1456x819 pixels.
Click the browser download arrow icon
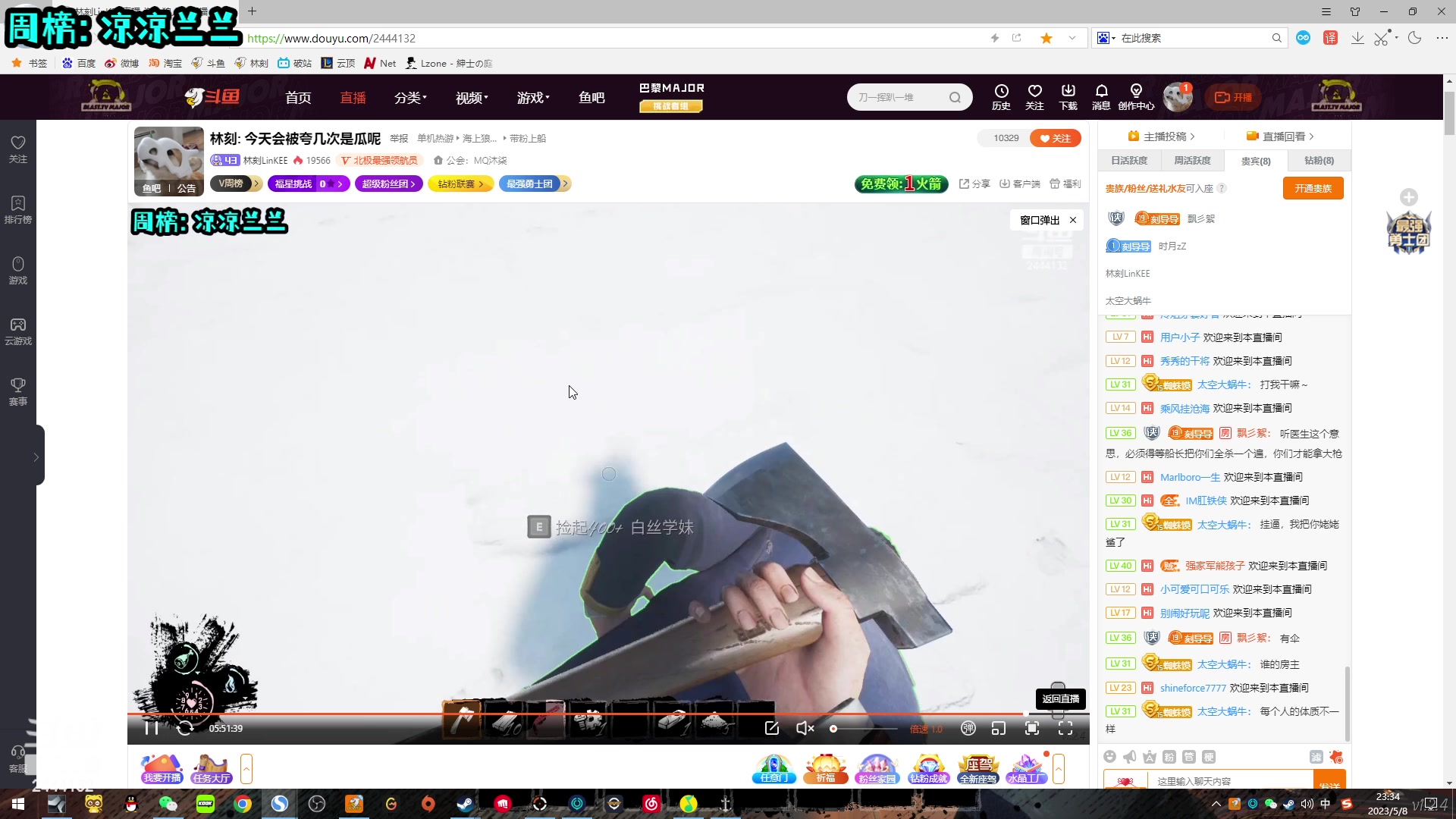pyautogui.click(x=1357, y=38)
